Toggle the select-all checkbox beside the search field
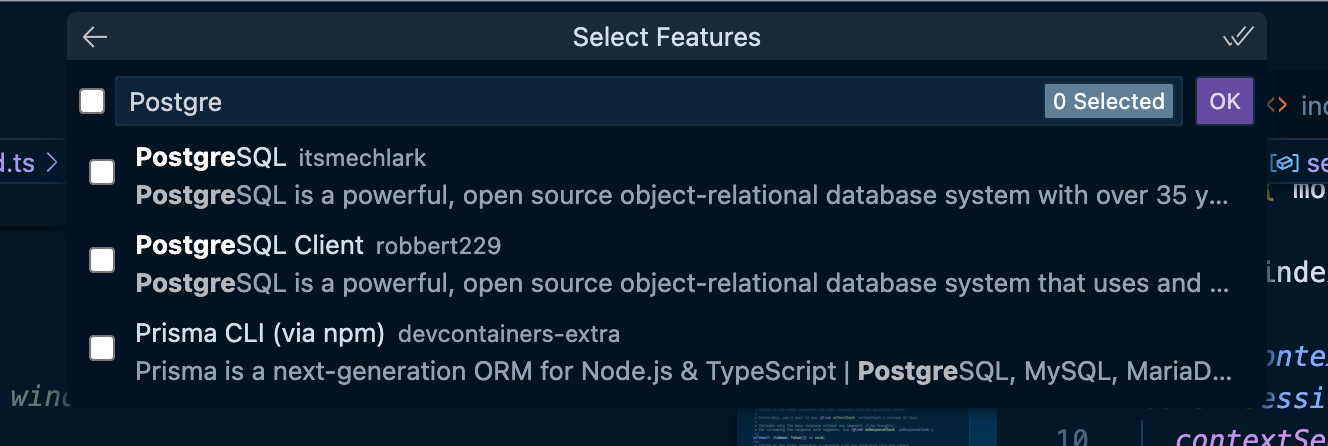This screenshot has width=1328, height=446. (92, 101)
